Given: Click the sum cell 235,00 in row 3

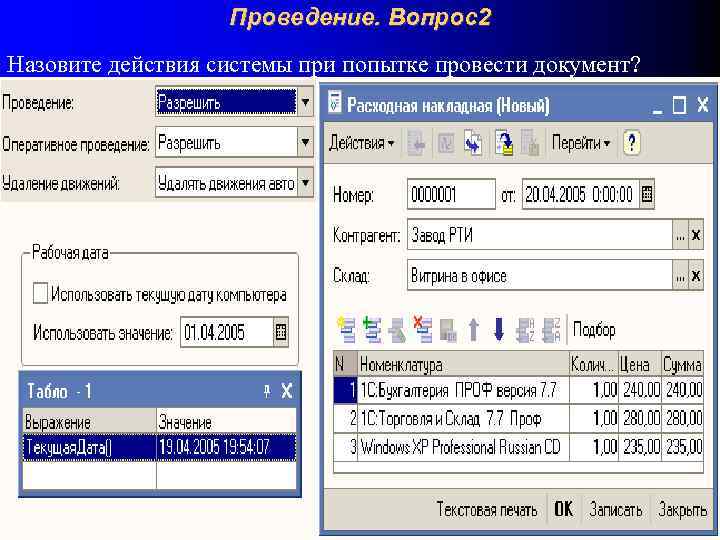Looking at the screenshot, I should coord(683,447).
